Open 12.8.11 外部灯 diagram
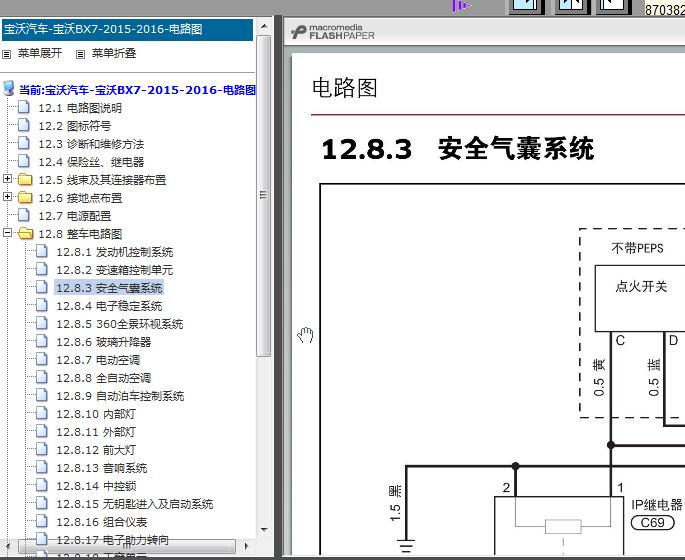 pyautogui.click(x=96, y=432)
